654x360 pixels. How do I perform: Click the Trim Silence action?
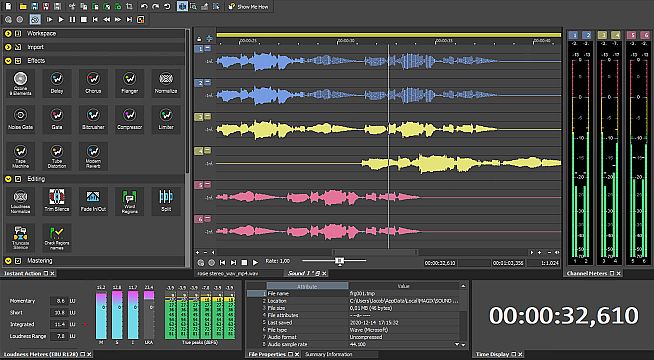tap(57, 201)
